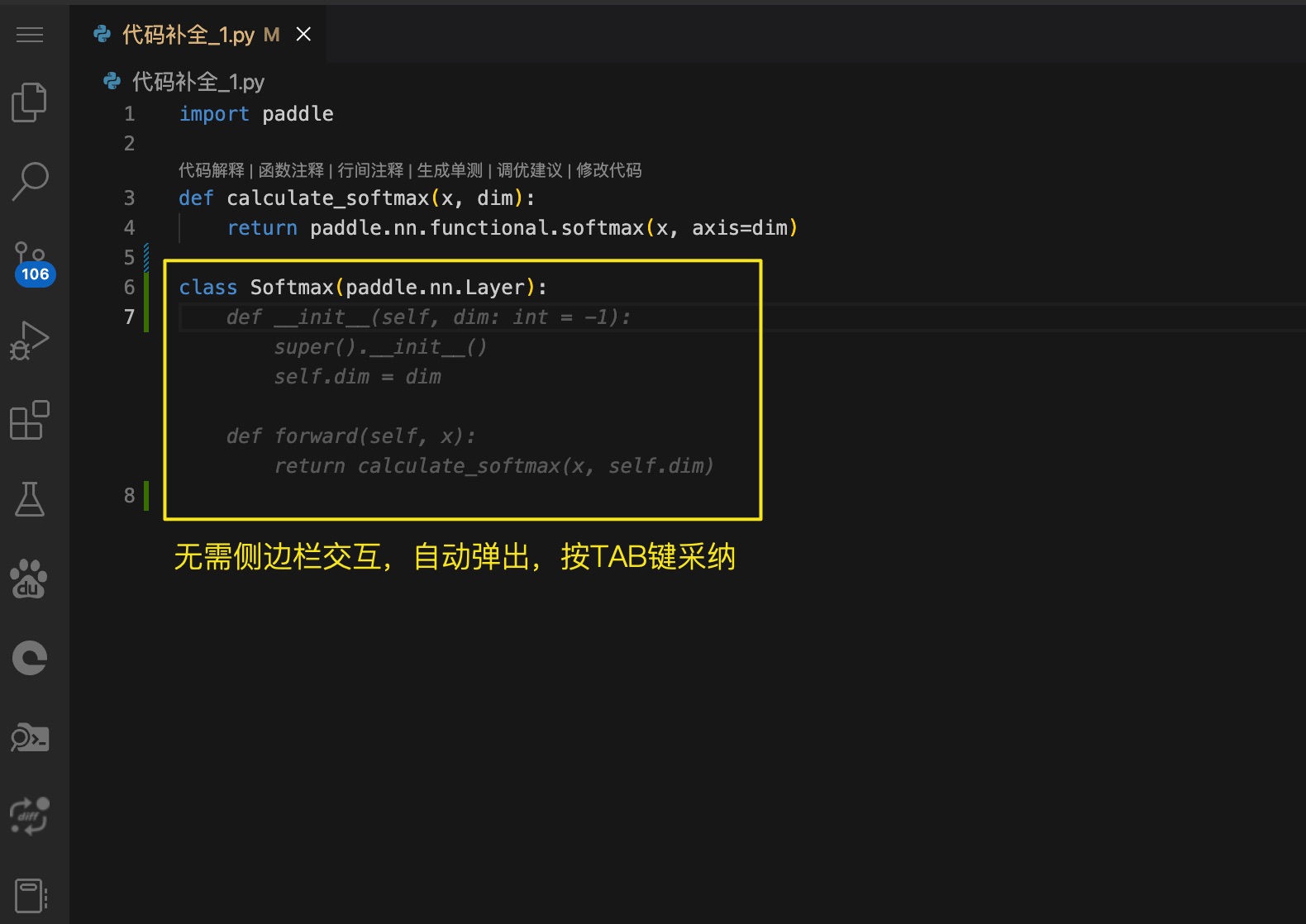1306x924 pixels.
Task: Open the terminal search sidebar icon
Action: click(x=30, y=737)
